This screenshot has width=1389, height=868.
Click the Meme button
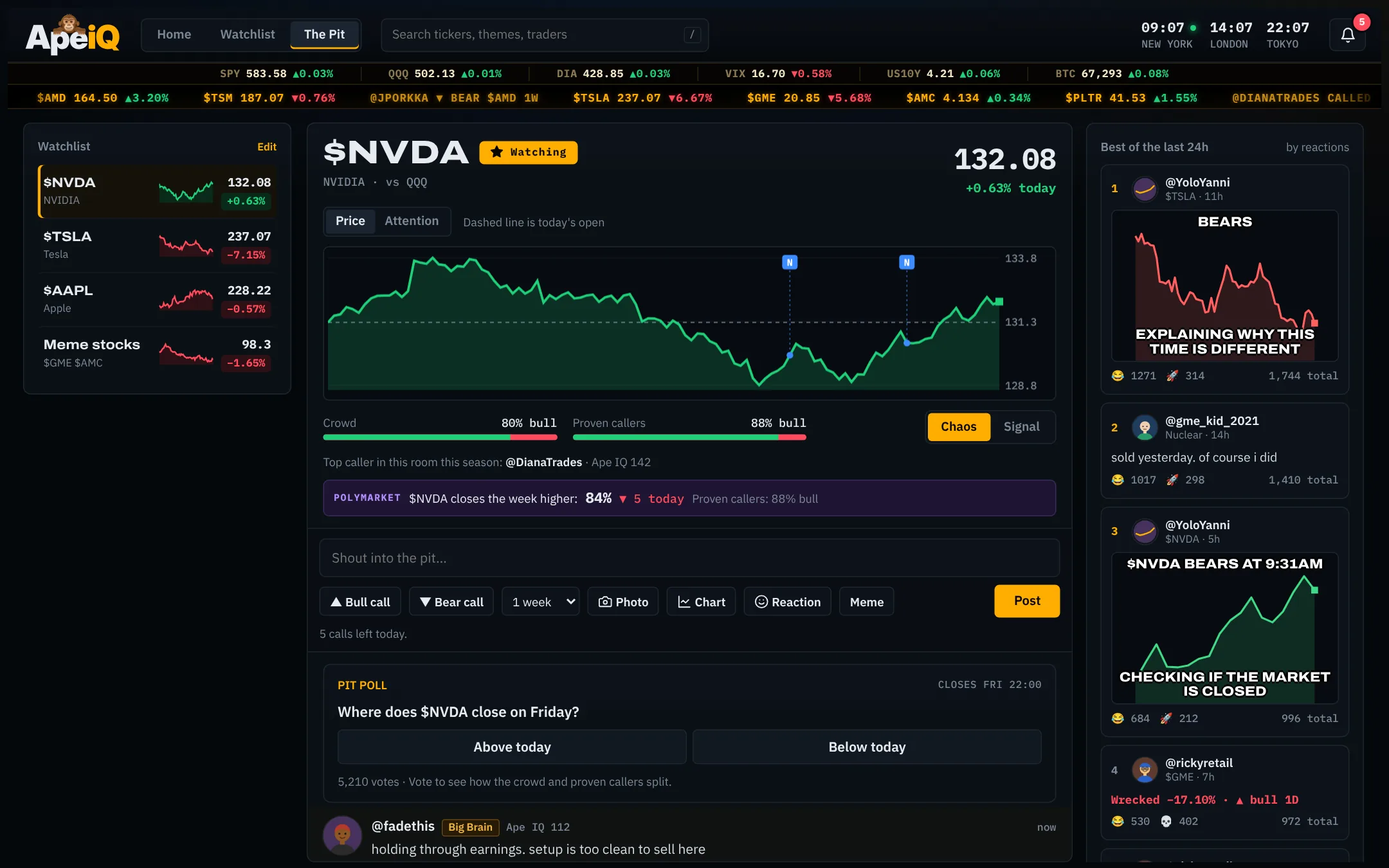(x=866, y=602)
